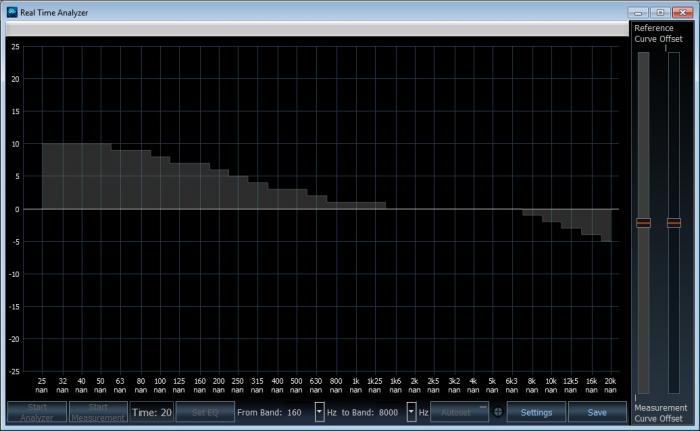Click the 6k3 frequency band label
700x431 pixels.
click(x=511, y=381)
